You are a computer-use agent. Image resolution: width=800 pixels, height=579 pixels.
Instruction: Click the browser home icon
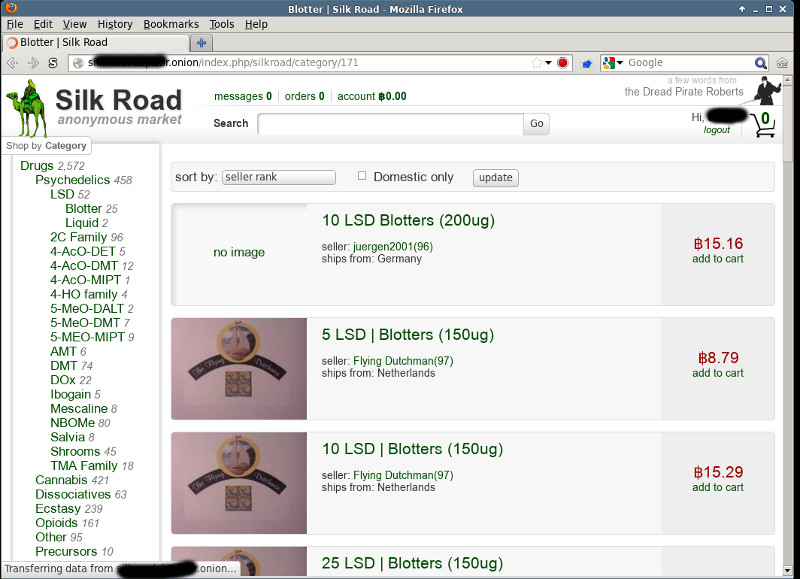coord(783,63)
